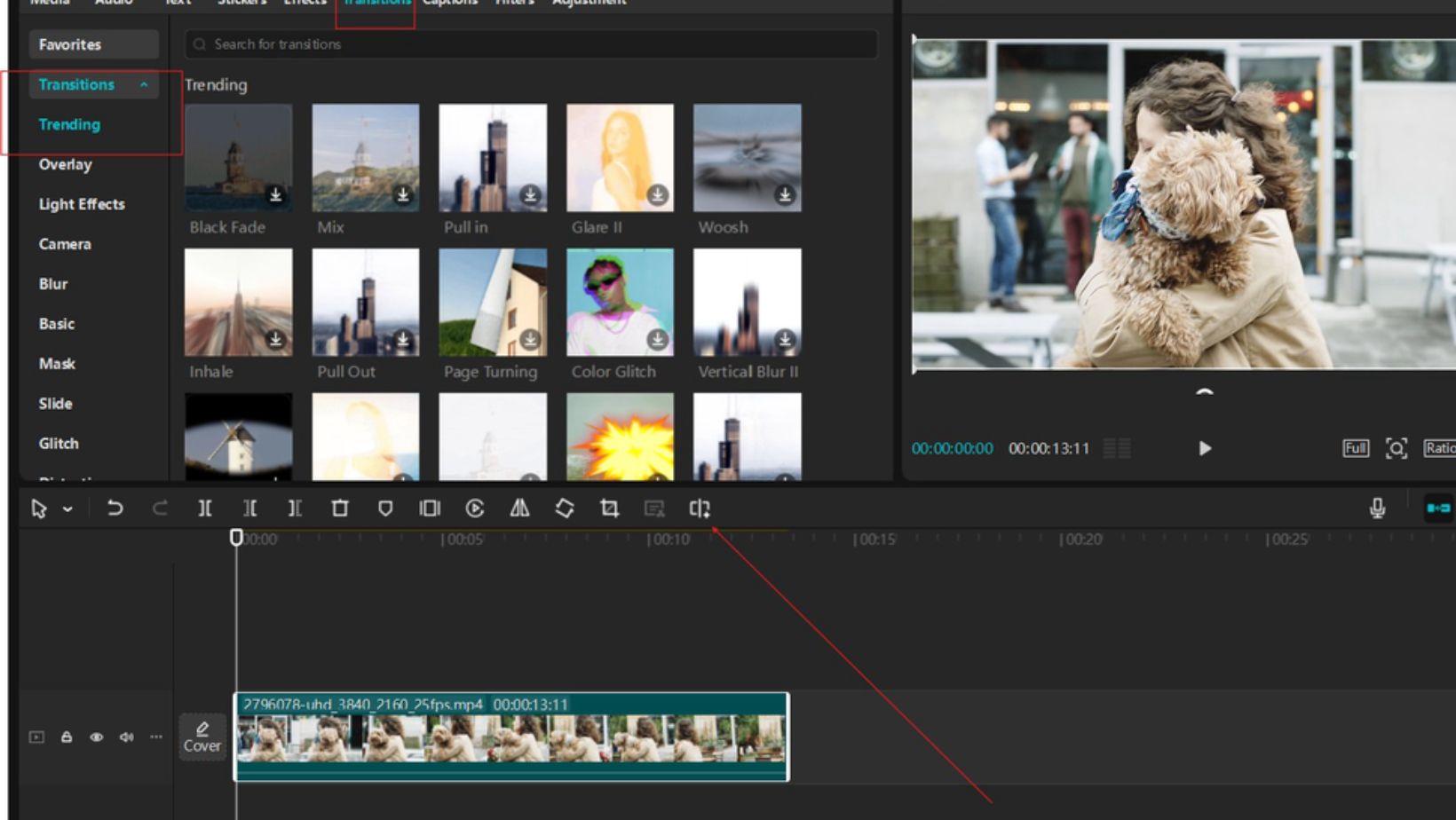Delete clip portion left of playhead
Viewport: 1456px width, 820px height.
[x=250, y=509]
